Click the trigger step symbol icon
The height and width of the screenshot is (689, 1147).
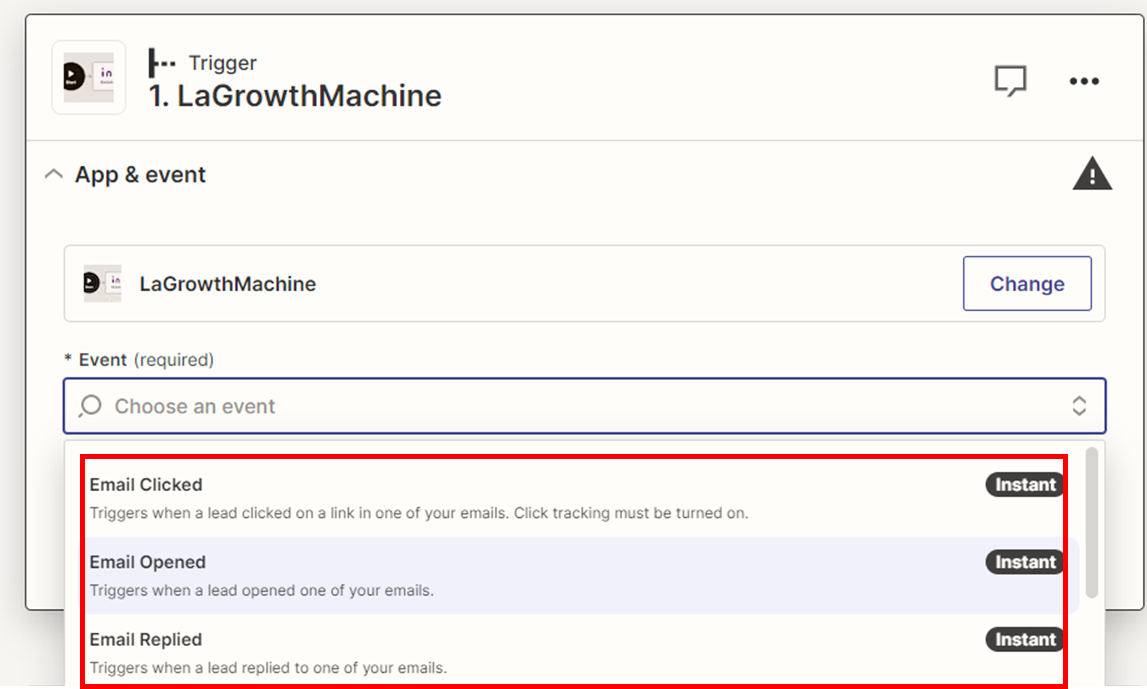pos(162,63)
